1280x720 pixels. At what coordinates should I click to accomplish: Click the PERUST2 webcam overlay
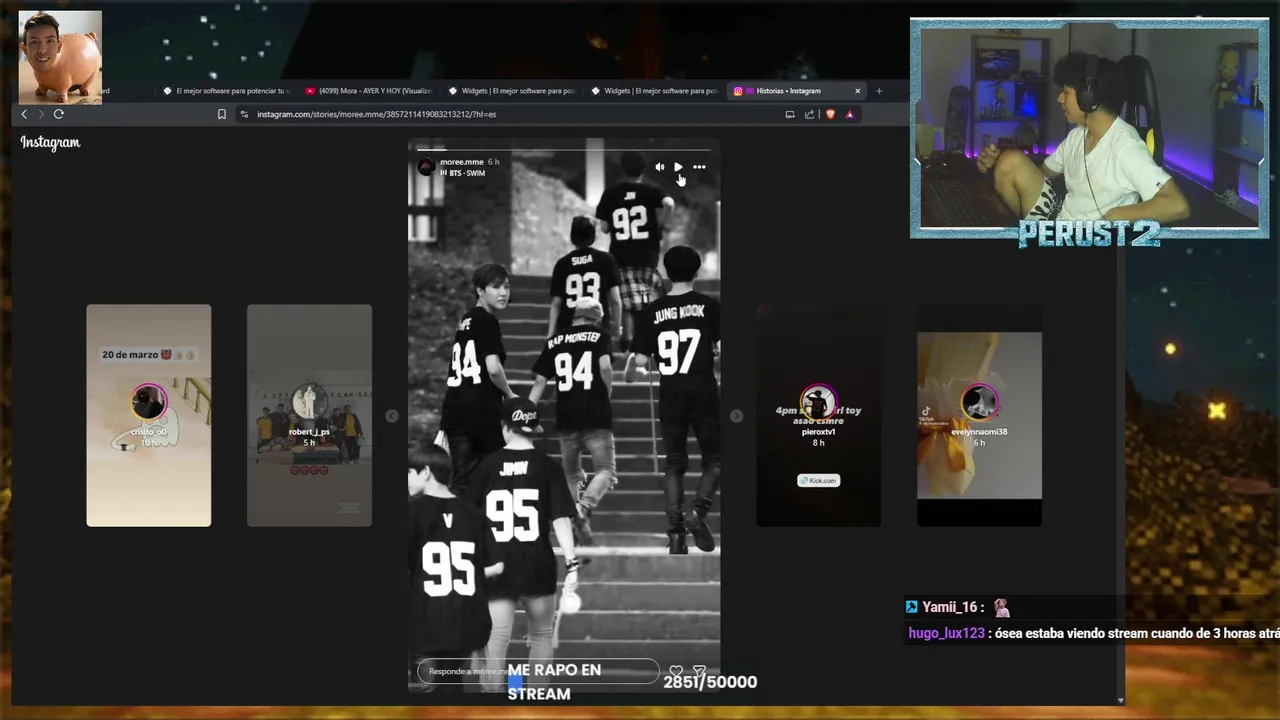[x=1089, y=133]
